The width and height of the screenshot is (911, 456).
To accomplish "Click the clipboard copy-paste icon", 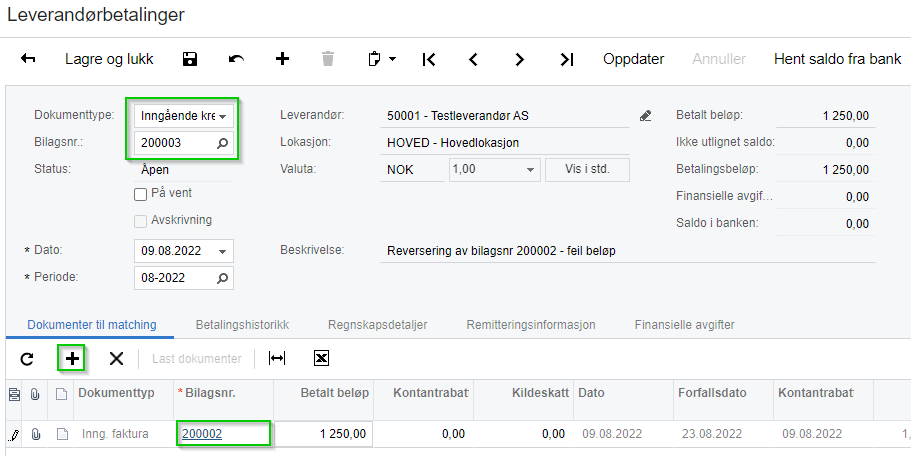I will point(375,59).
